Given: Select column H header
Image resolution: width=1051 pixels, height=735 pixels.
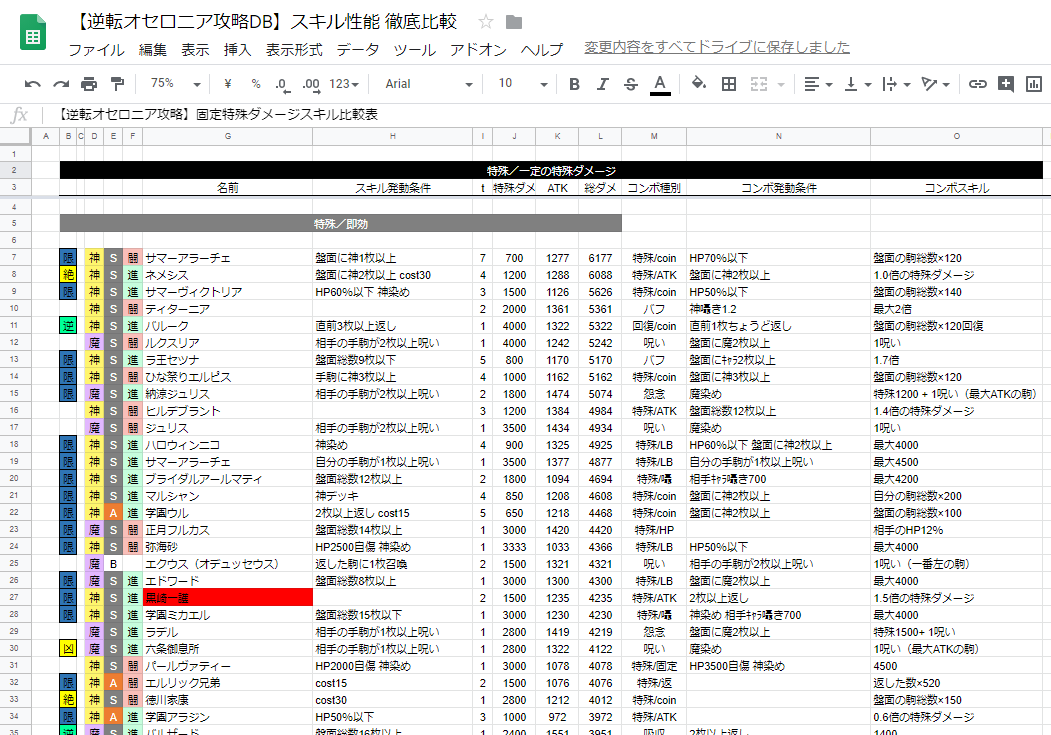Looking at the screenshot, I should point(392,136).
